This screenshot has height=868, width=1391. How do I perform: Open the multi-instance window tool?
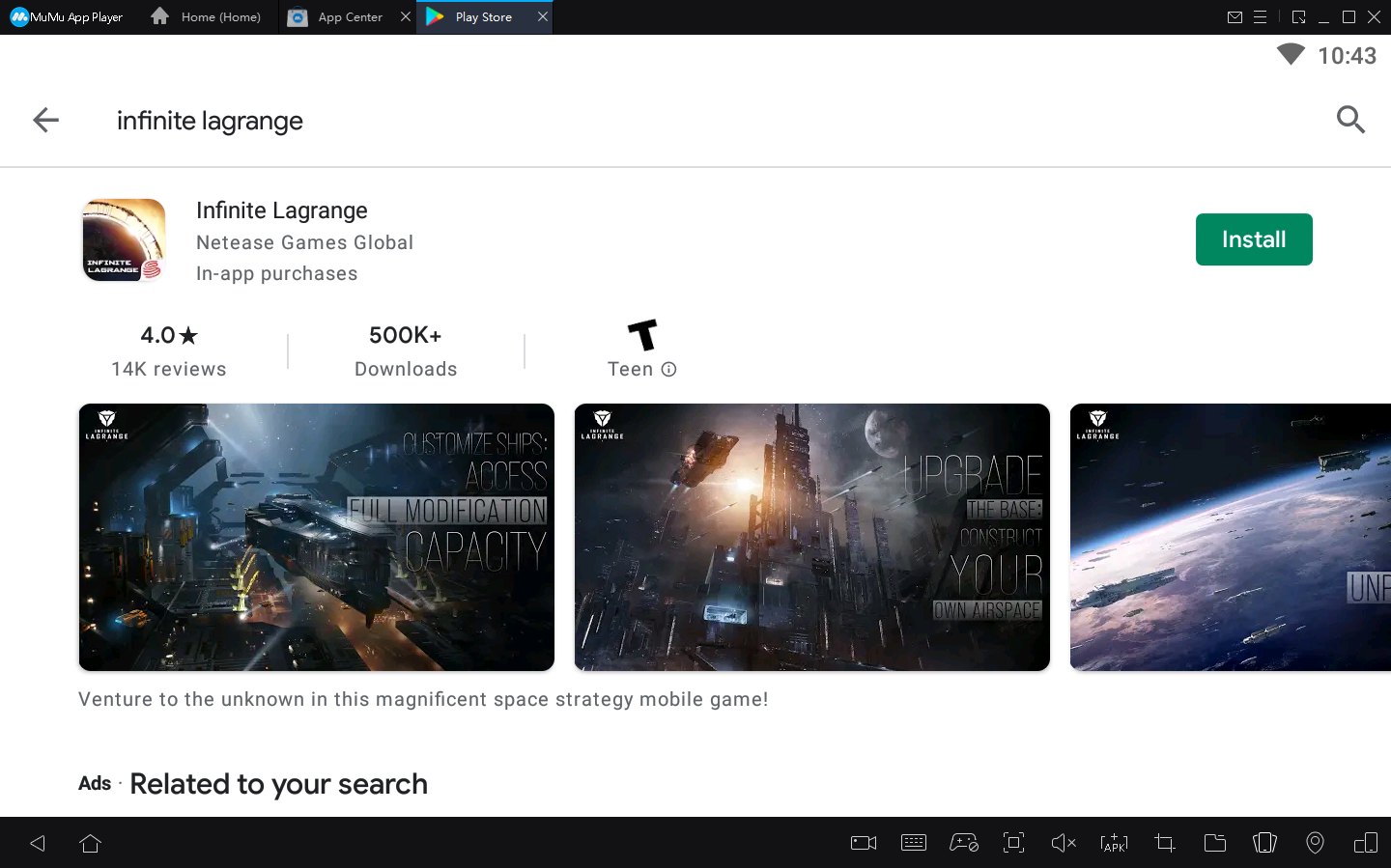(1366, 843)
